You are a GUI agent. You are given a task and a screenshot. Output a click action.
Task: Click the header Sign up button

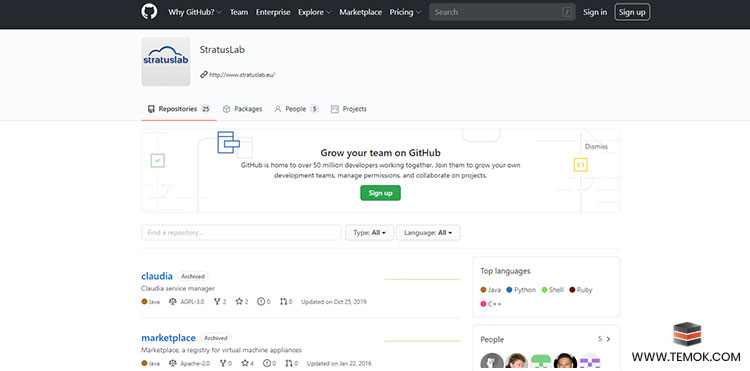coord(632,12)
